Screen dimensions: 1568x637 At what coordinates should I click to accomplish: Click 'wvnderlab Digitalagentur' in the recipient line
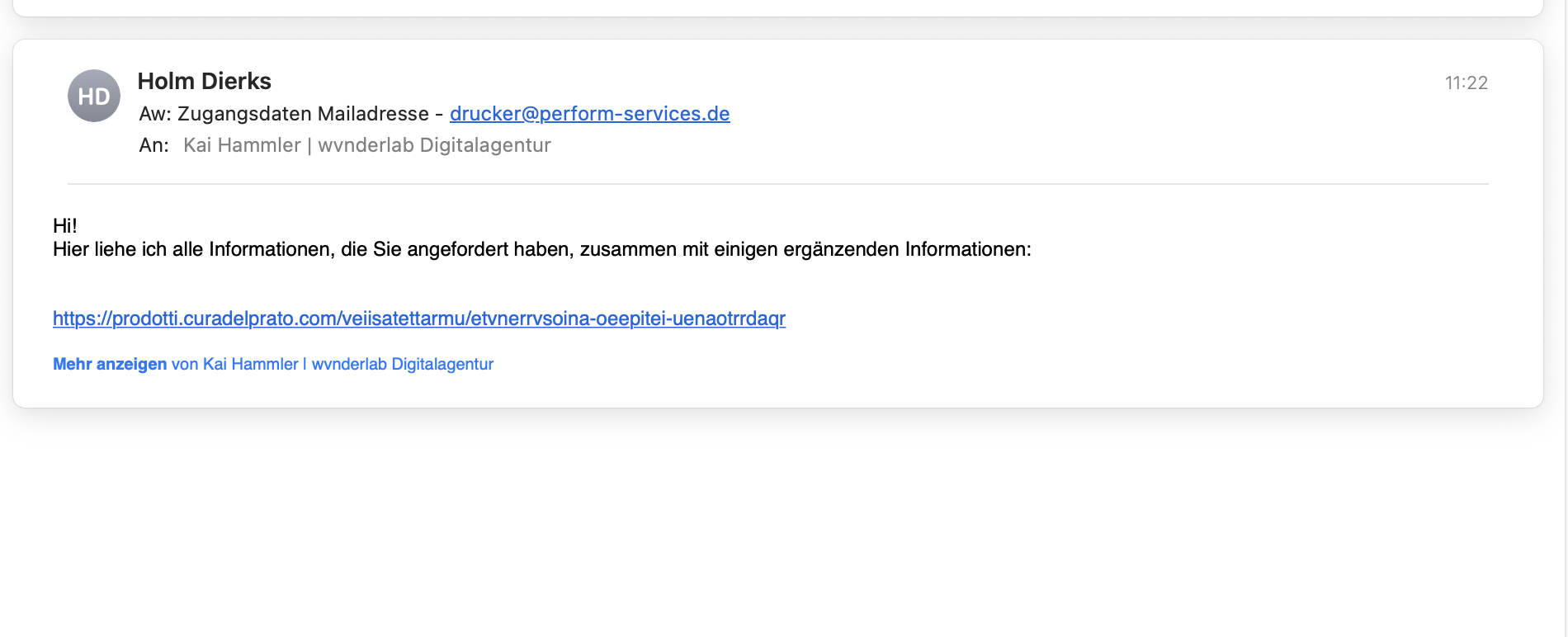(x=434, y=145)
